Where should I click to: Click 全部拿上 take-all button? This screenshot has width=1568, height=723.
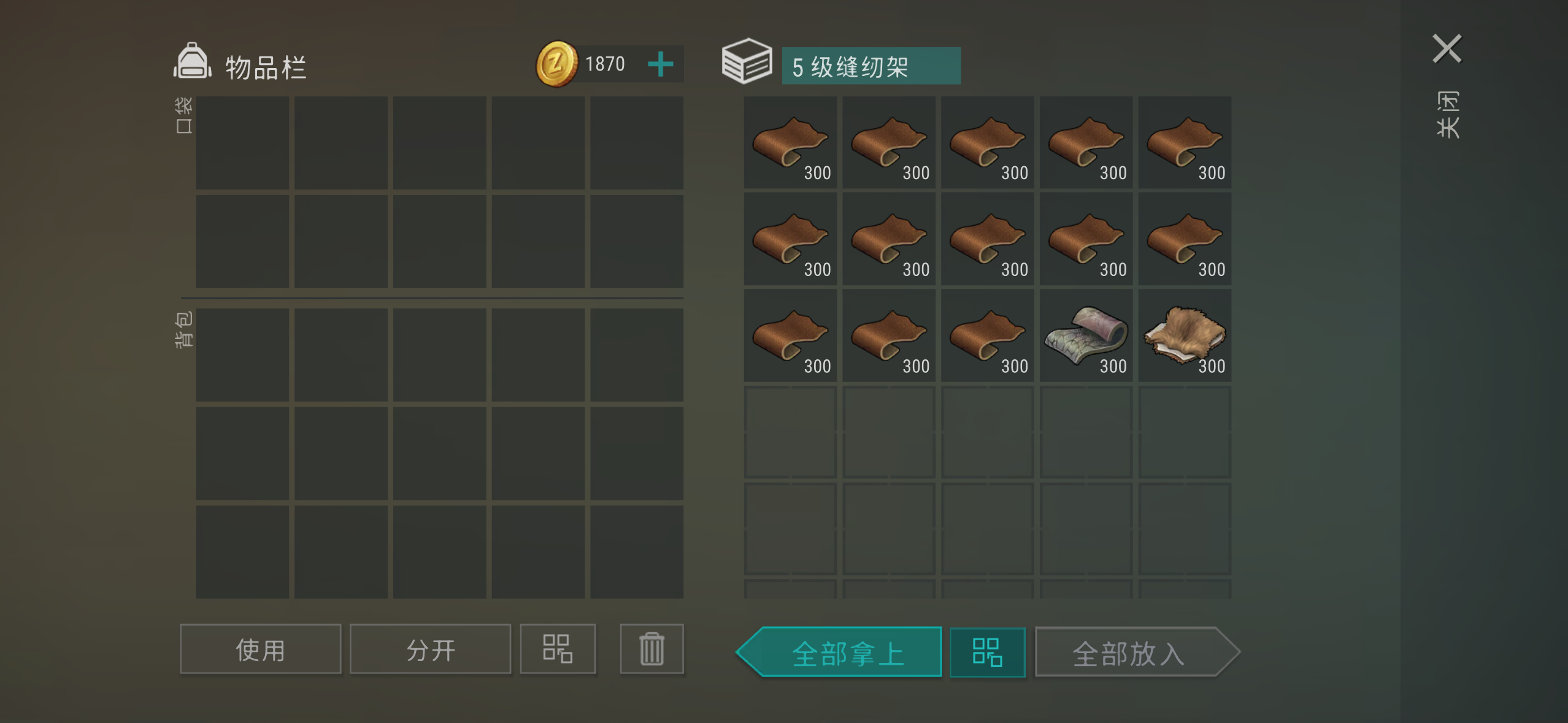tap(839, 652)
